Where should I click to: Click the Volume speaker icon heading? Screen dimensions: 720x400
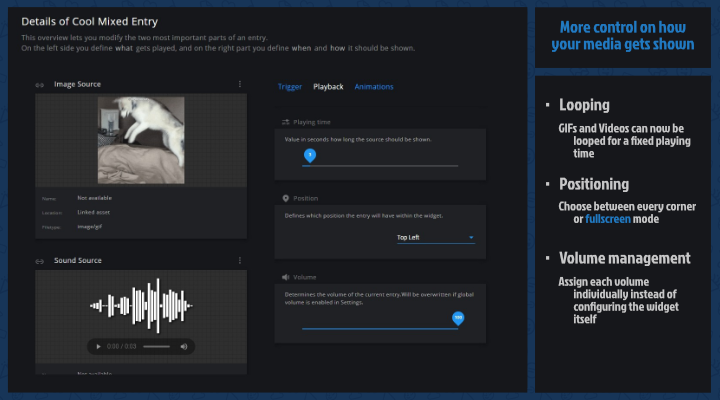(x=286, y=277)
